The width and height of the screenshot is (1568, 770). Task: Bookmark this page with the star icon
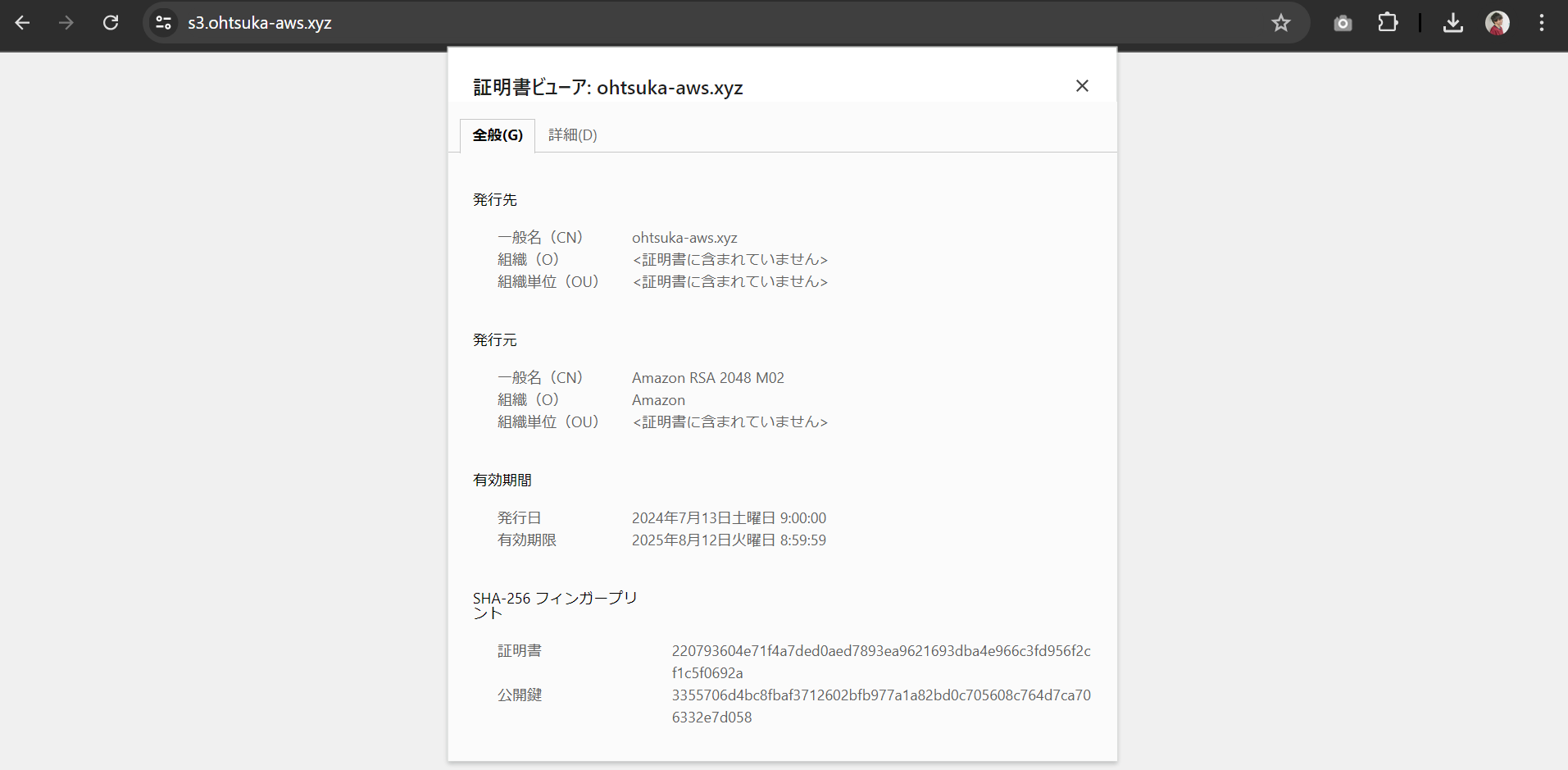(x=1281, y=23)
